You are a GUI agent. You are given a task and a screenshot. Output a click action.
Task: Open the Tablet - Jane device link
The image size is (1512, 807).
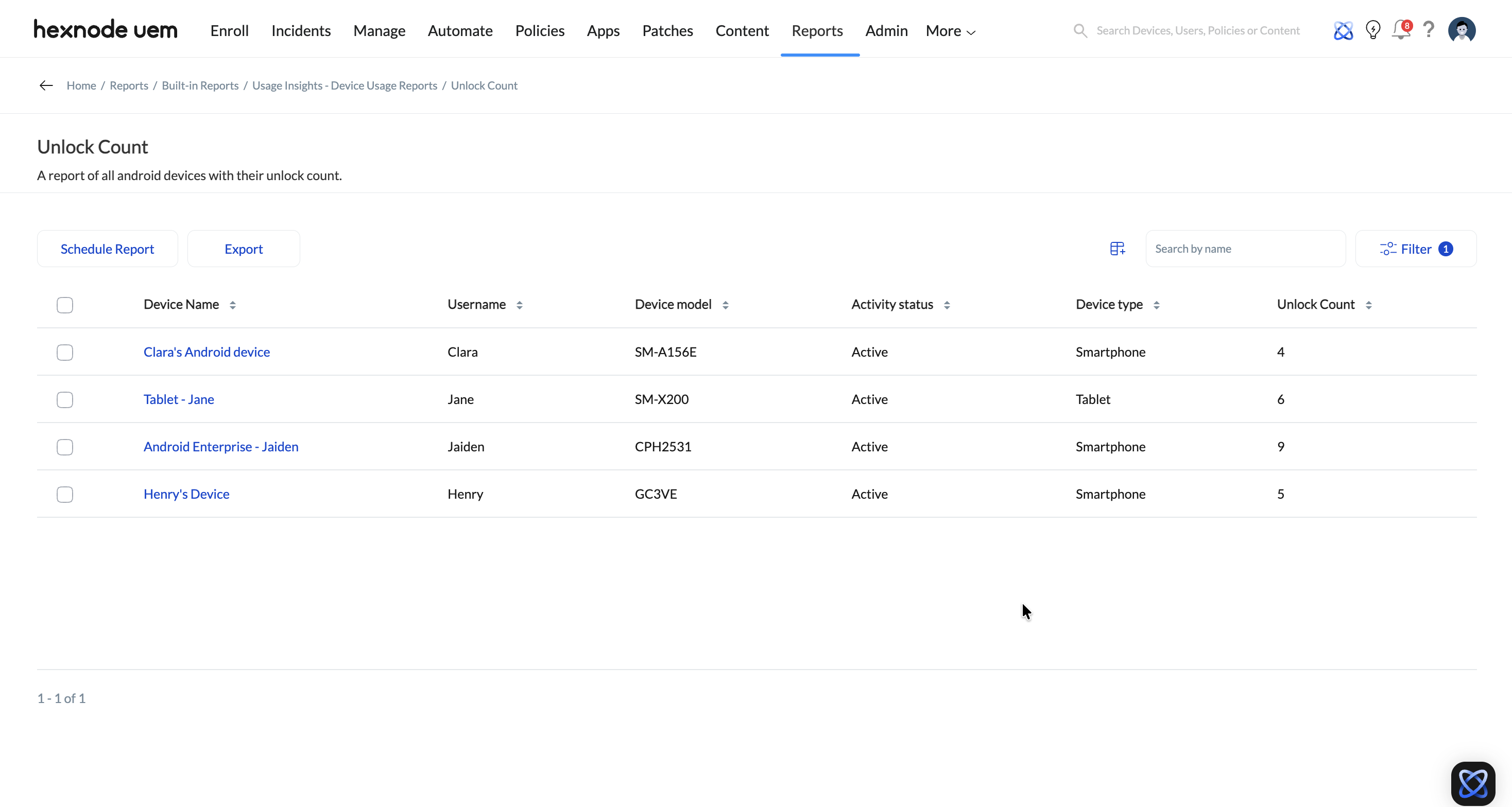pyautogui.click(x=178, y=399)
